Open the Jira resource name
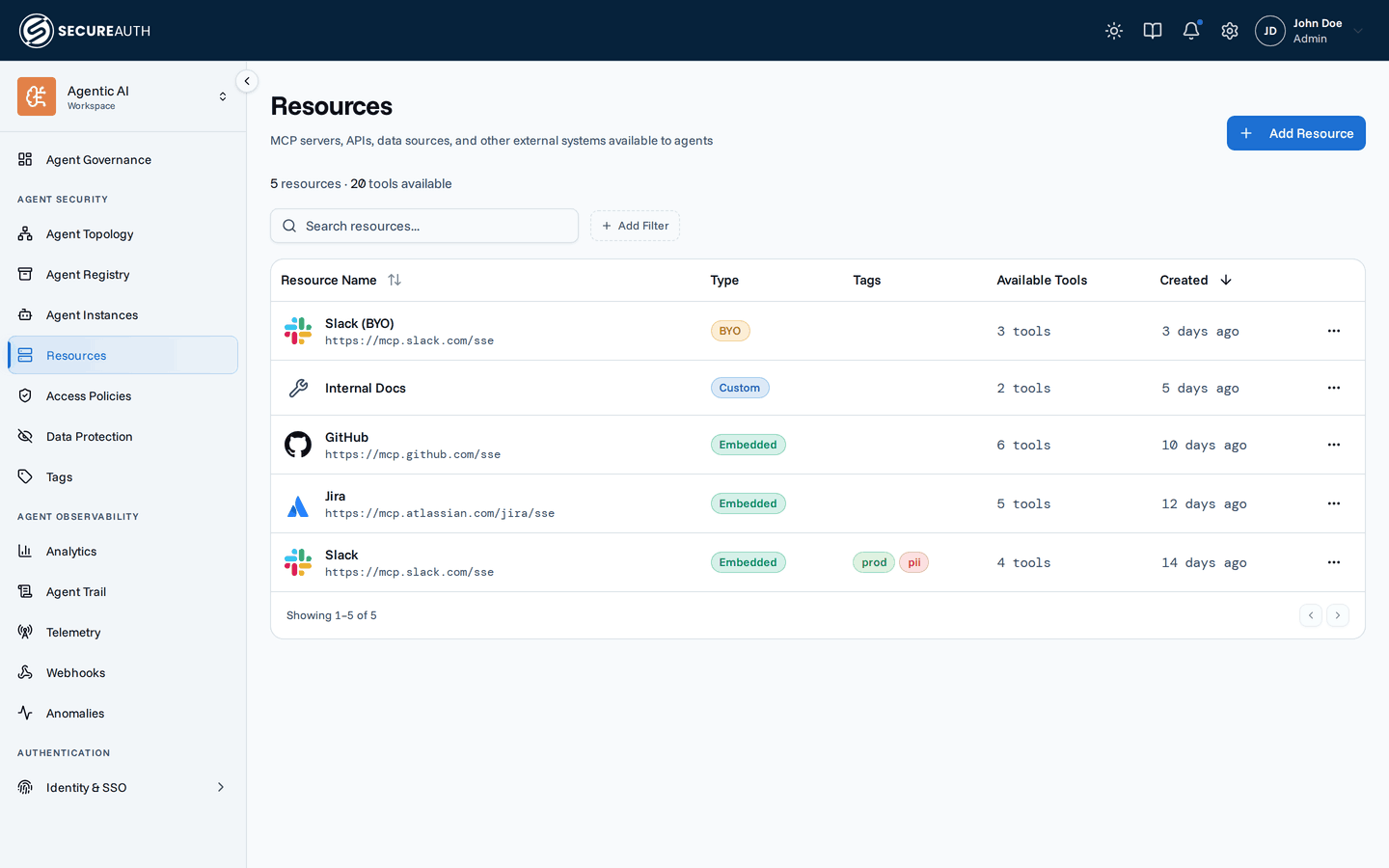1389x868 pixels. click(335, 496)
